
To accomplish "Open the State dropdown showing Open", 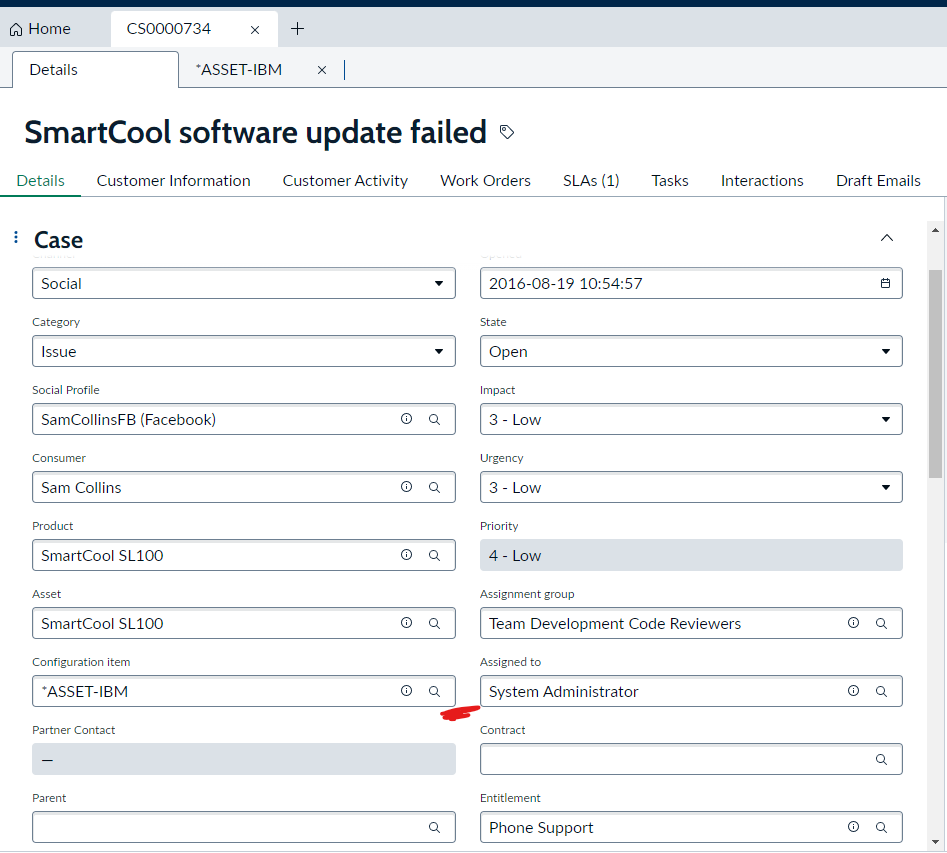I will 692,351.
